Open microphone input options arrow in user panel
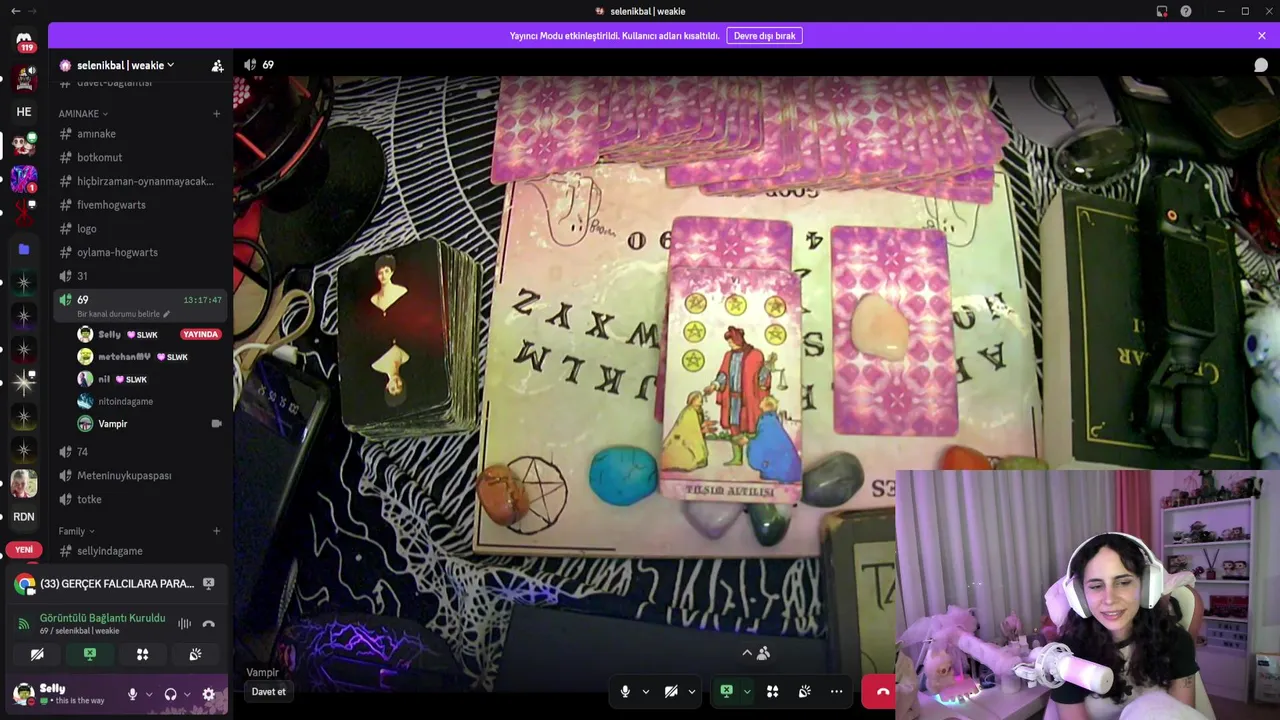The image size is (1280, 720). pyautogui.click(x=149, y=694)
